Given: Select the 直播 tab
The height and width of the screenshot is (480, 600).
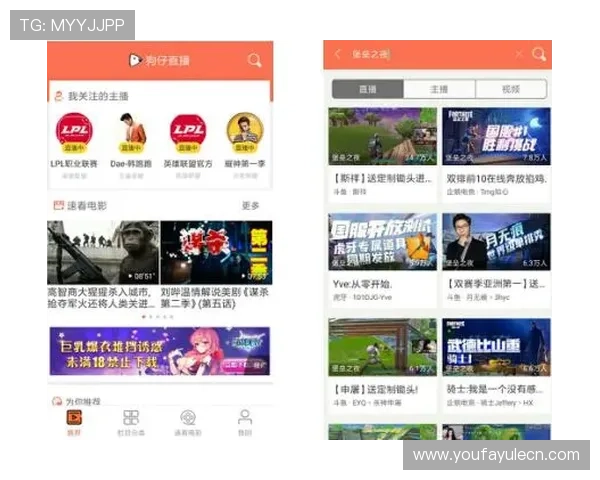Looking at the screenshot, I should (x=368, y=89).
